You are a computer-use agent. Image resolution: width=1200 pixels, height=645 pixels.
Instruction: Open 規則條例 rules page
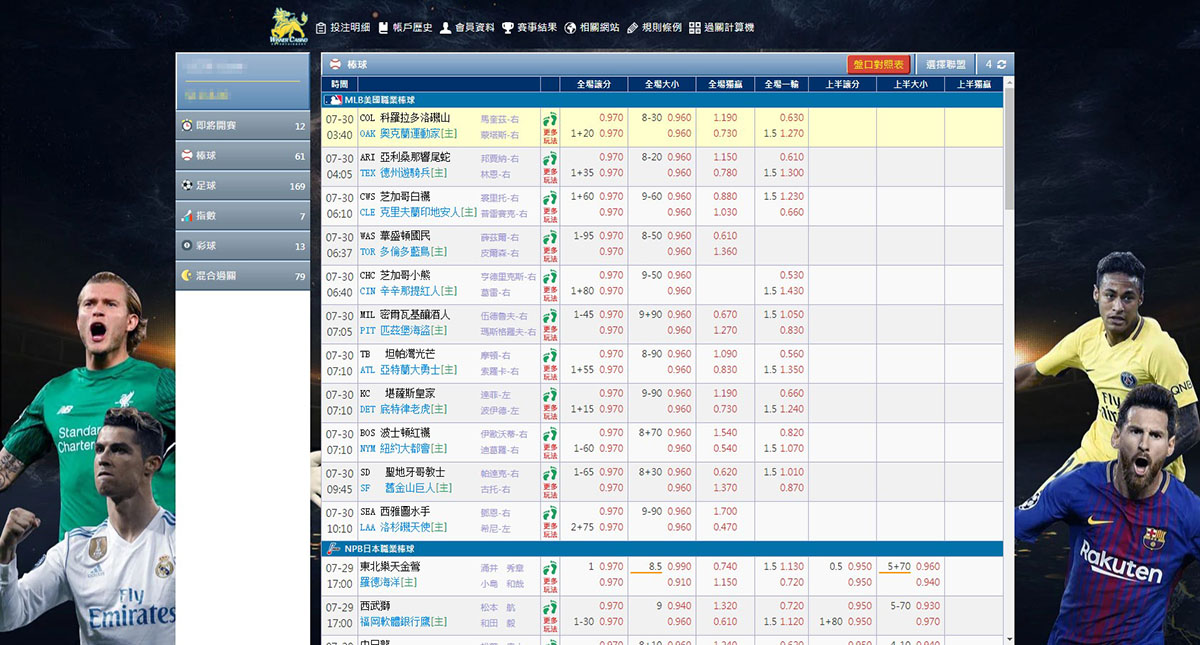pyautogui.click(x=654, y=28)
